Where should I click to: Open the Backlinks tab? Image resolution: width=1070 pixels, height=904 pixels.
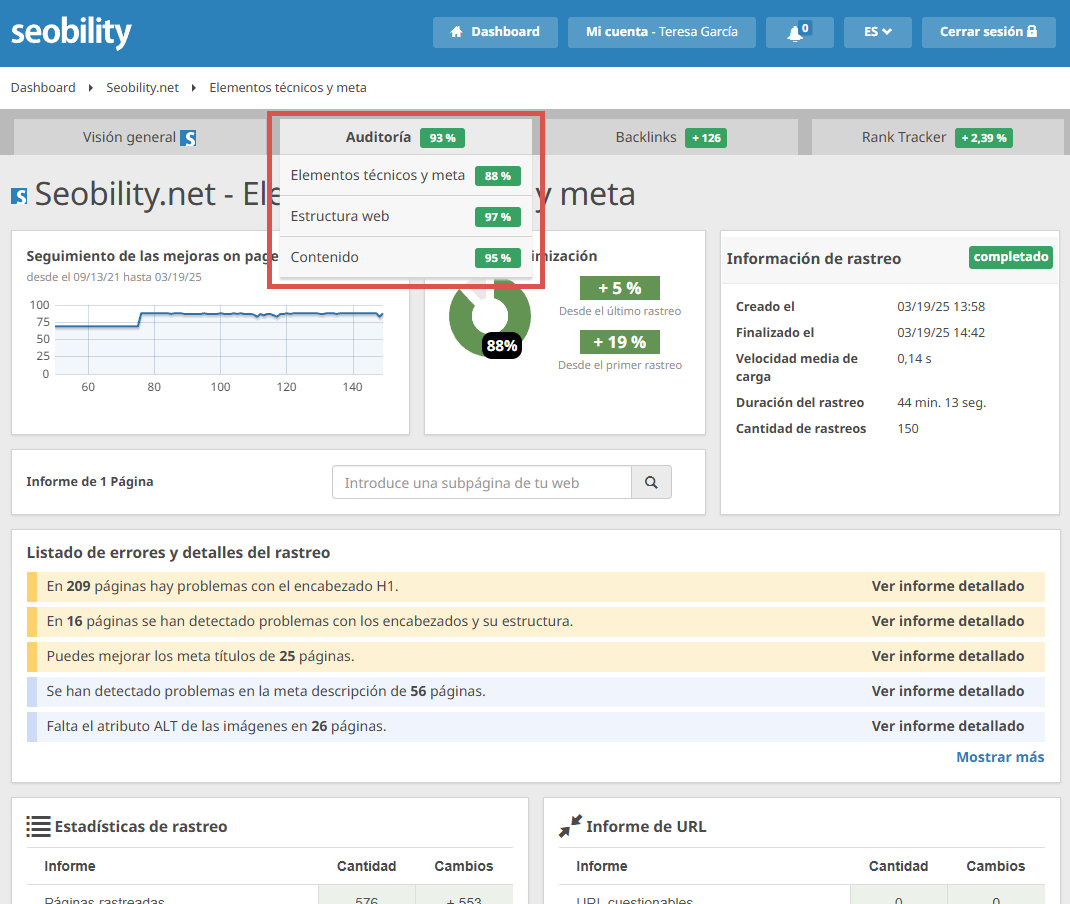point(671,137)
